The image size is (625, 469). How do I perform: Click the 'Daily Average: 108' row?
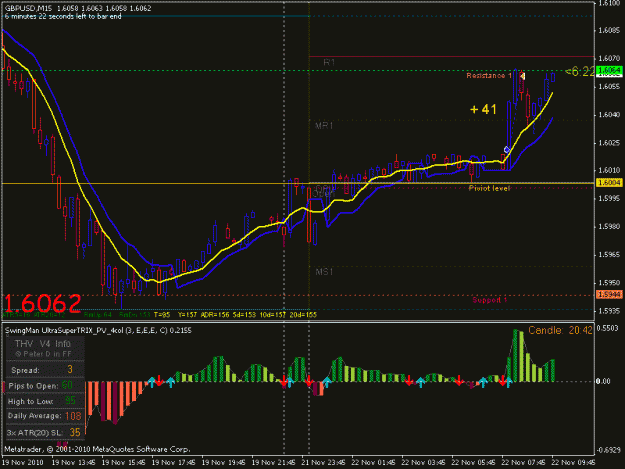pos(45,416)
